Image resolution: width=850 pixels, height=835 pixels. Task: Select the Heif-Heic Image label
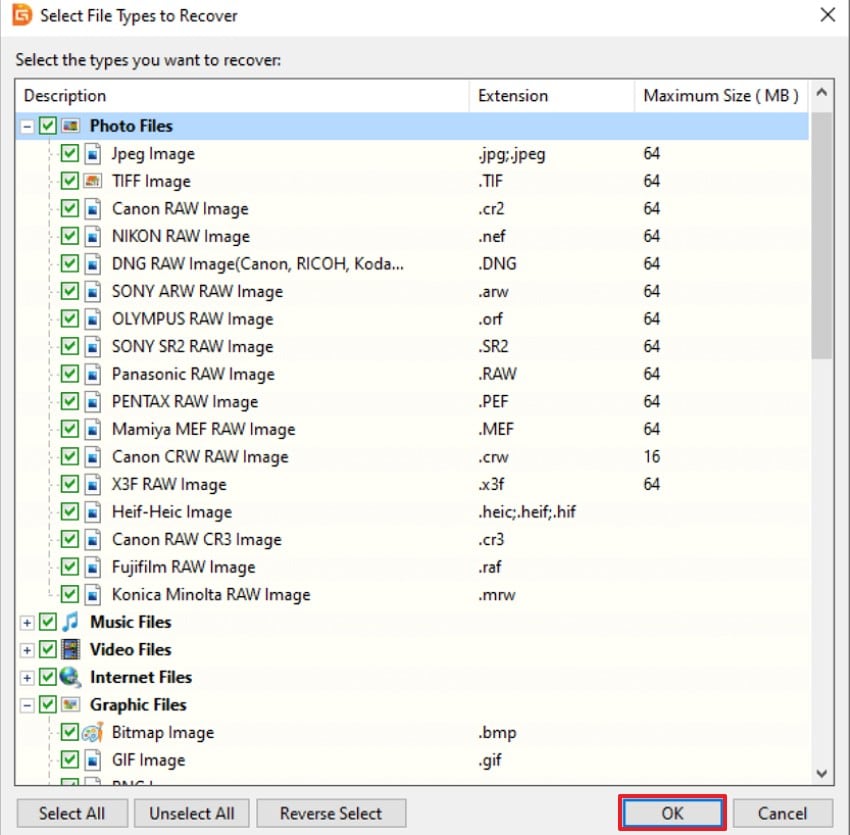[x=172, y=512]
